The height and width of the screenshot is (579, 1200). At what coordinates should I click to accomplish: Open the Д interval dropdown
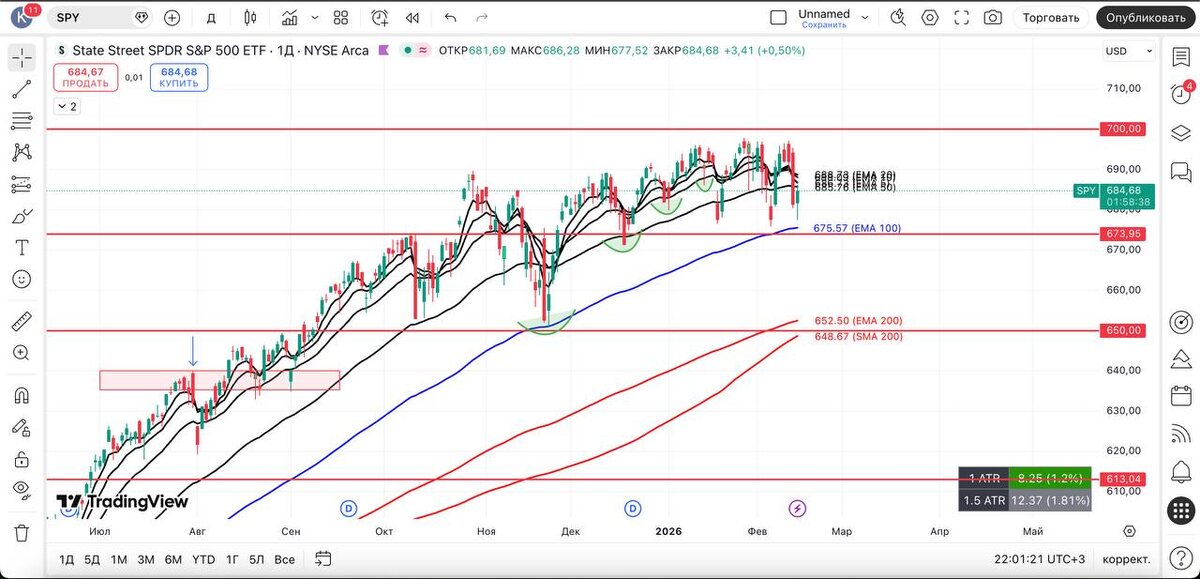(x=211, y=17)
